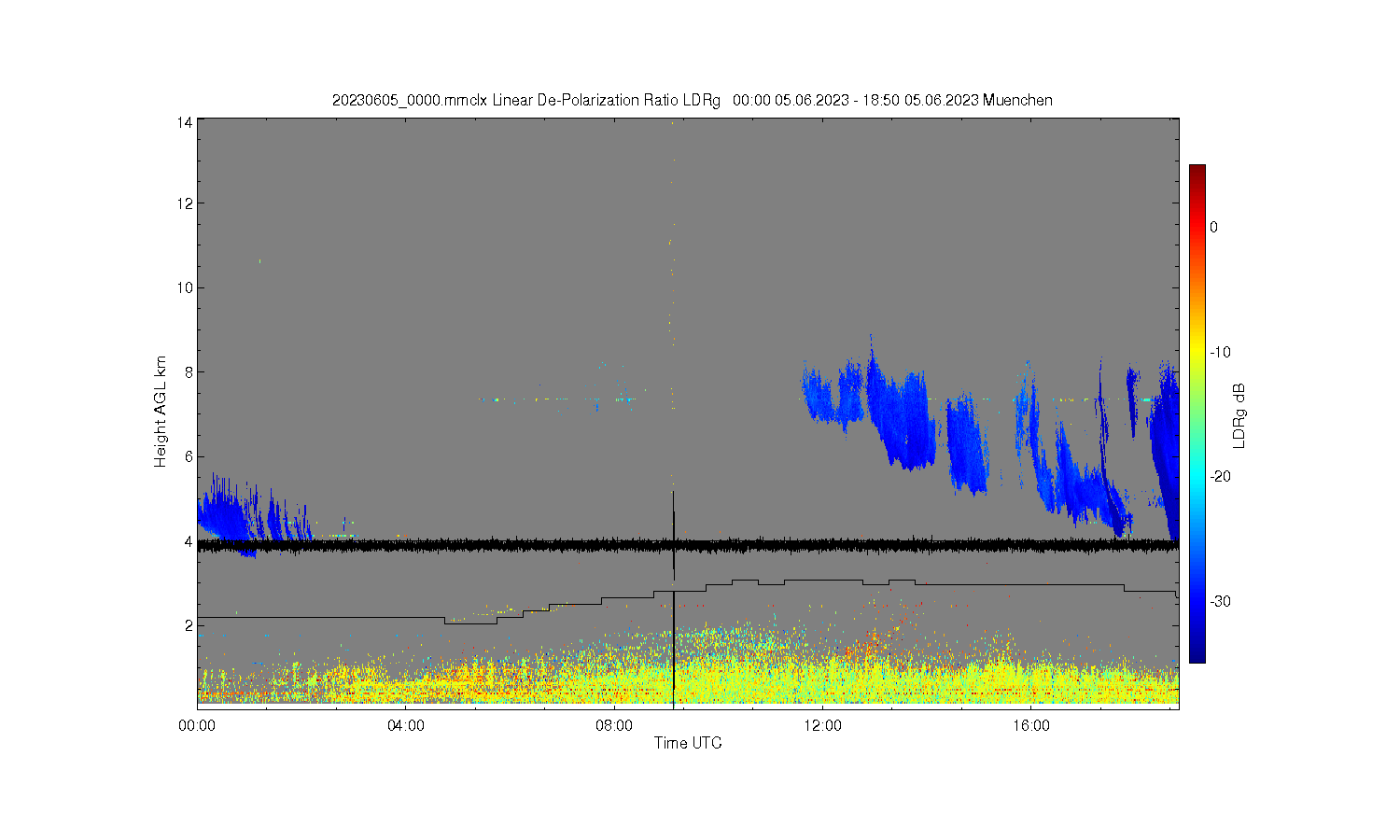Click the 16:00 time tick label
This screenshot has height=840, width=1400.
coord(1030,725)
